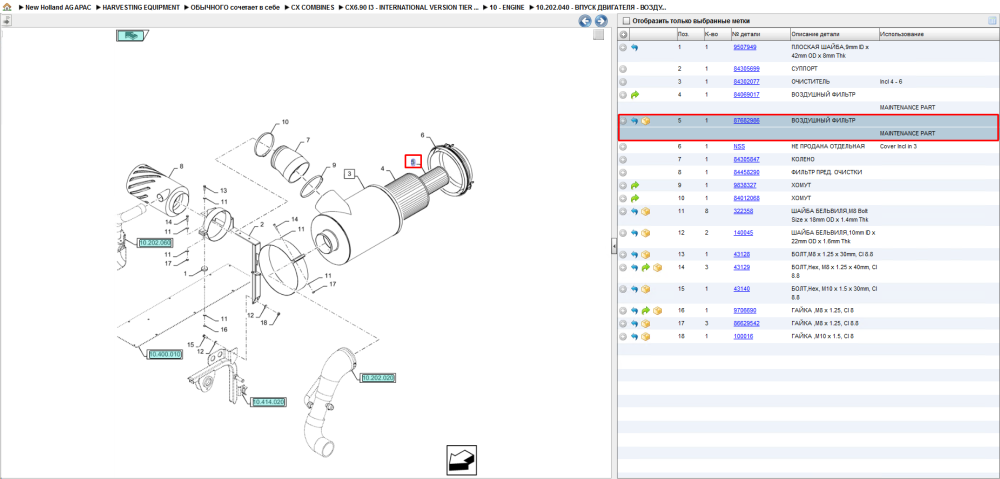
Task: Click green arrow icon for part 9706690
Action: 645,311
